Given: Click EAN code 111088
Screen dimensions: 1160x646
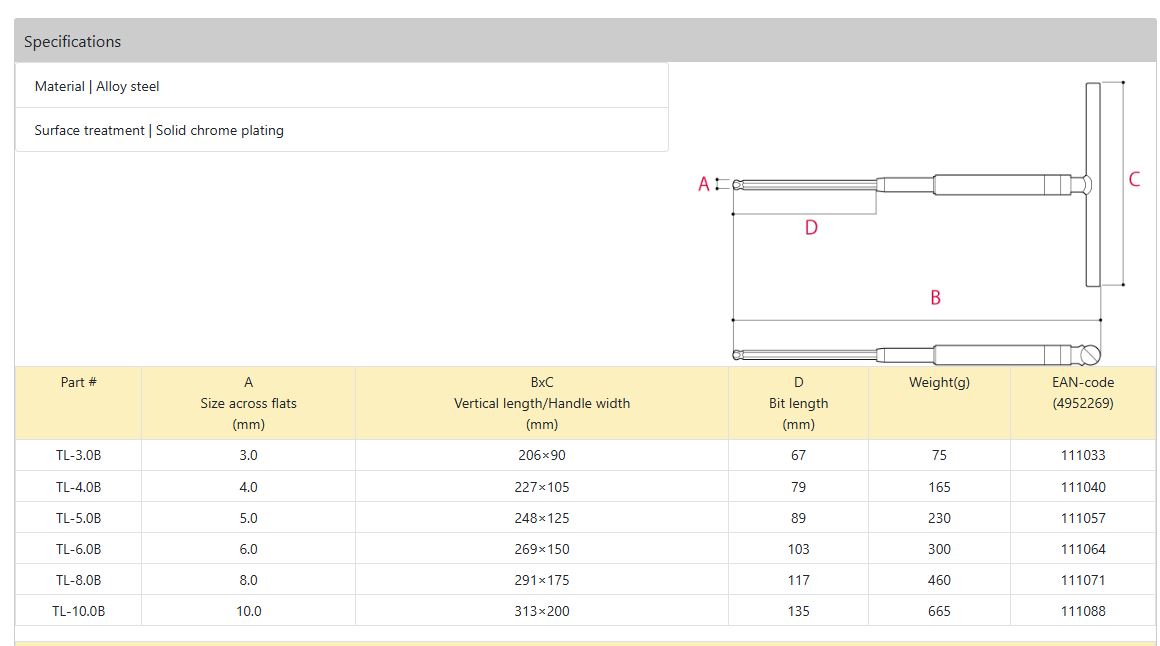Looking at the screenshot, I should 1083,611.
